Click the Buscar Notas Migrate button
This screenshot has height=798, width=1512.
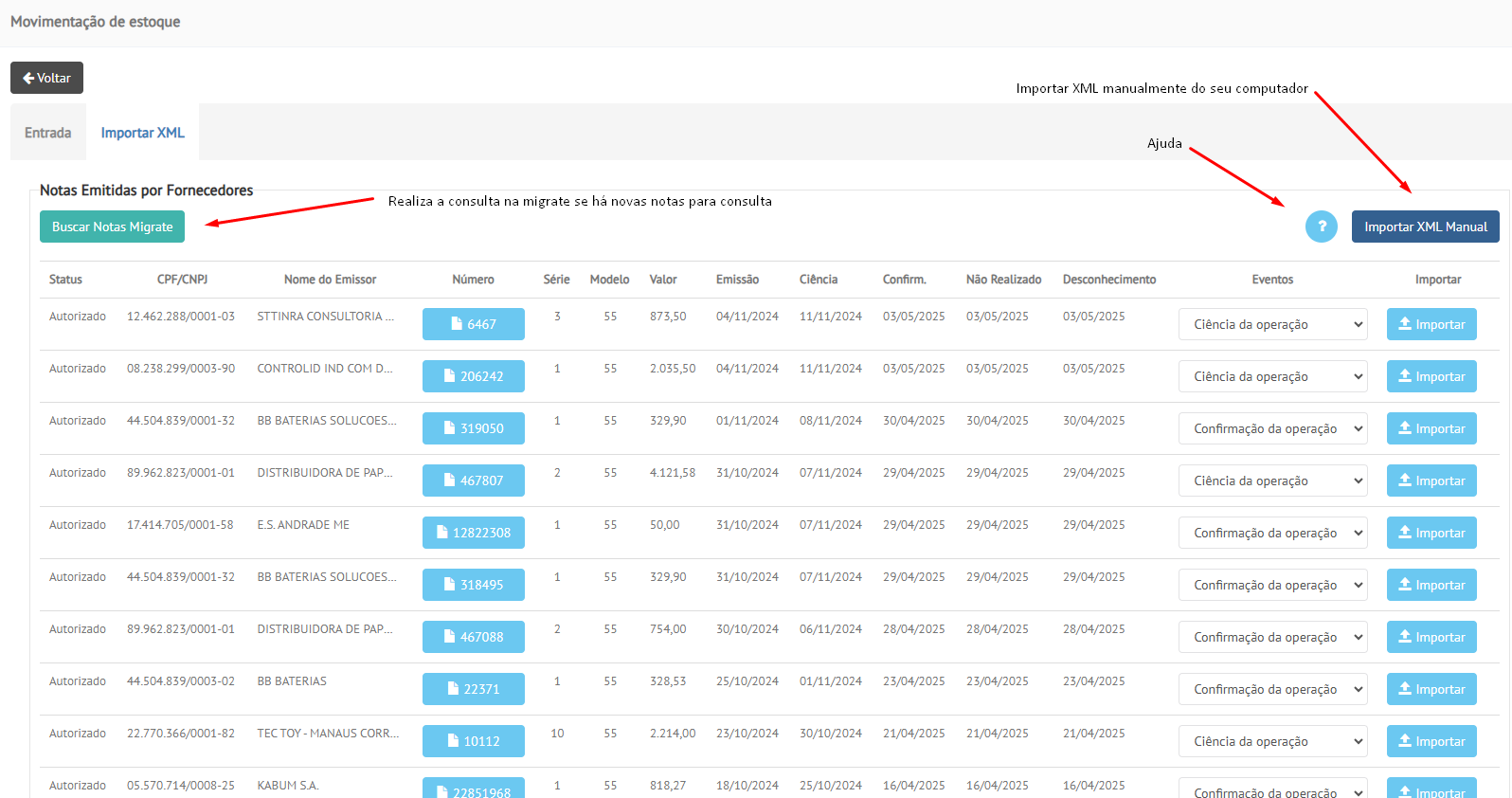pyautogui.click(x=112, y=227)
